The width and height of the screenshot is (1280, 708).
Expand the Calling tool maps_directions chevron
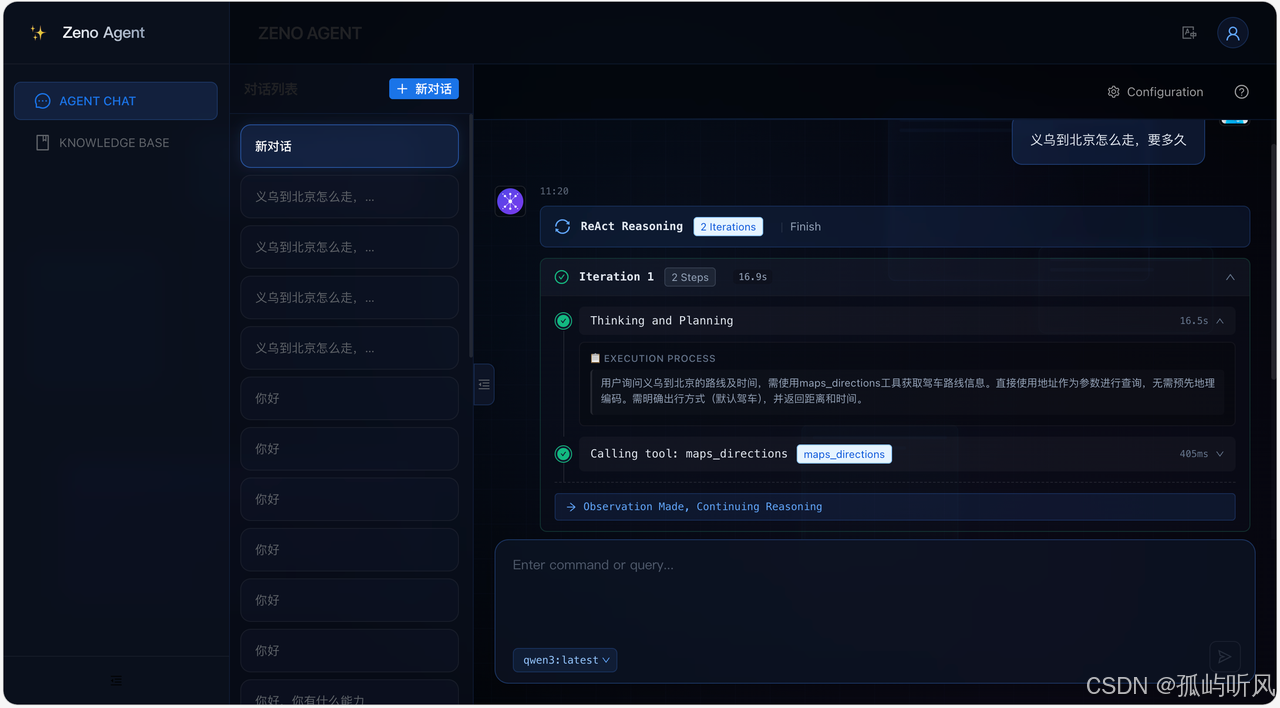tap(1220, 454)
